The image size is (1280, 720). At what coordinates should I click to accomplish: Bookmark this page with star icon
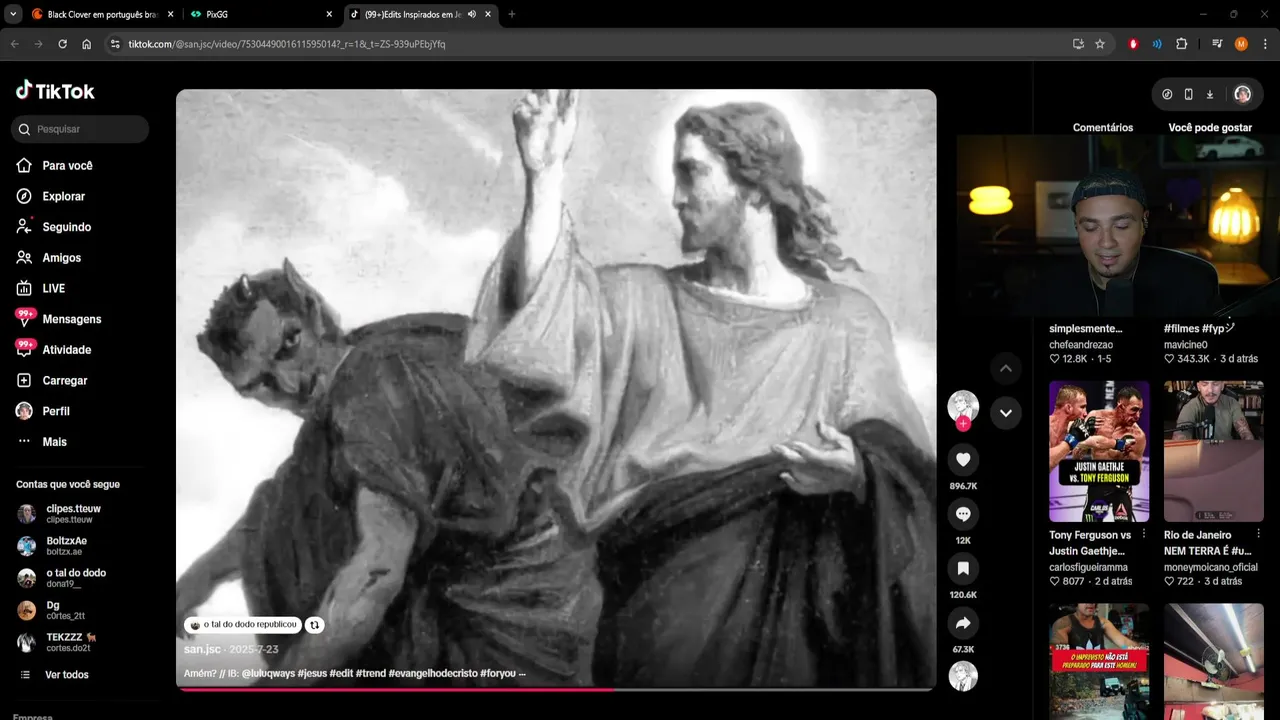[x=1100, y=44]
